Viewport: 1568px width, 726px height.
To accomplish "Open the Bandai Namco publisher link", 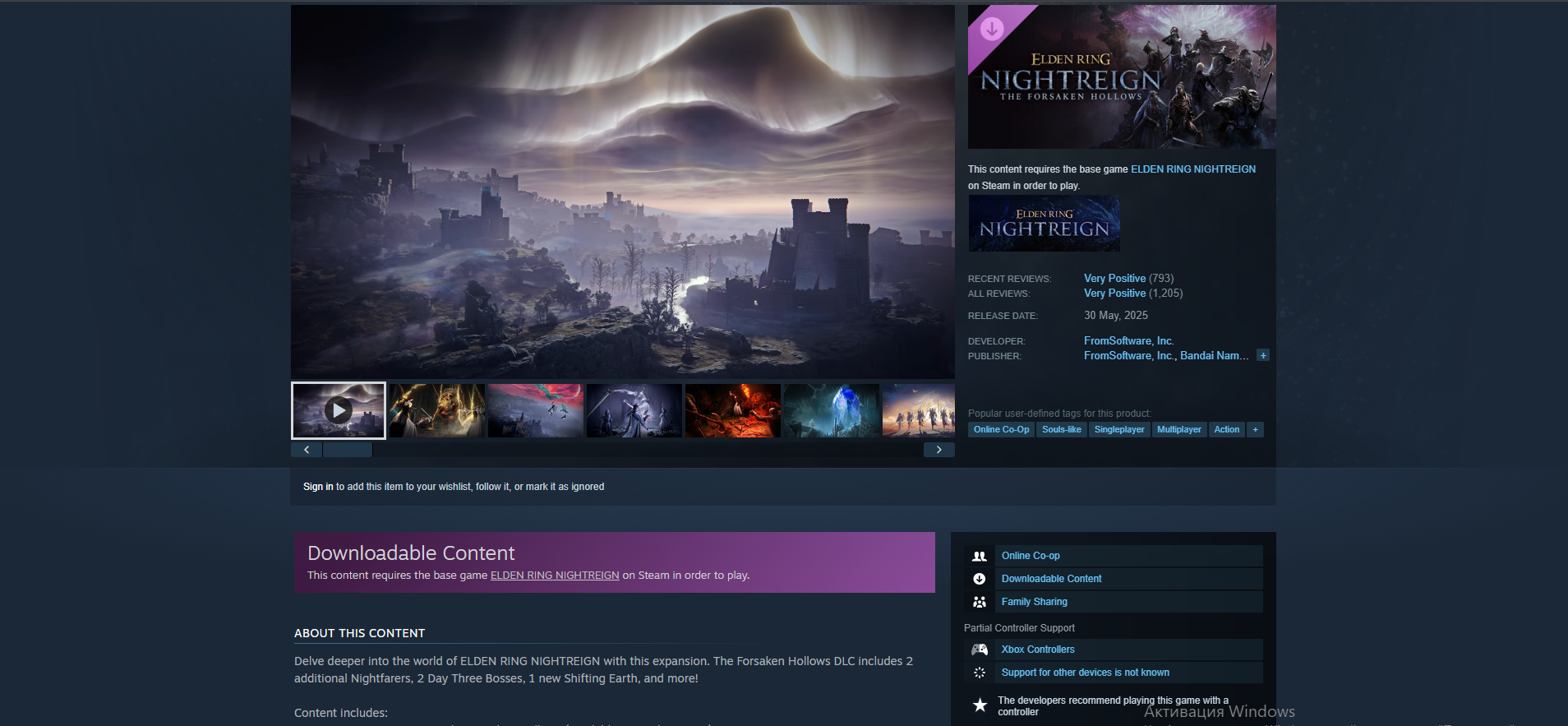I will pos(1215,356).
